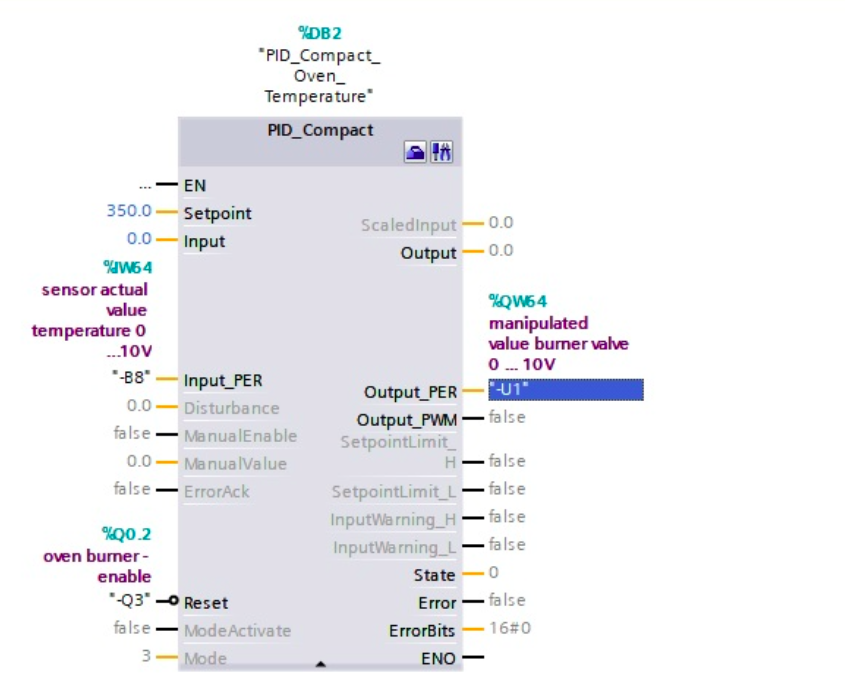Open the PID_Compact configuration window icon
This screenshot has height=685, width=845.
415,153
